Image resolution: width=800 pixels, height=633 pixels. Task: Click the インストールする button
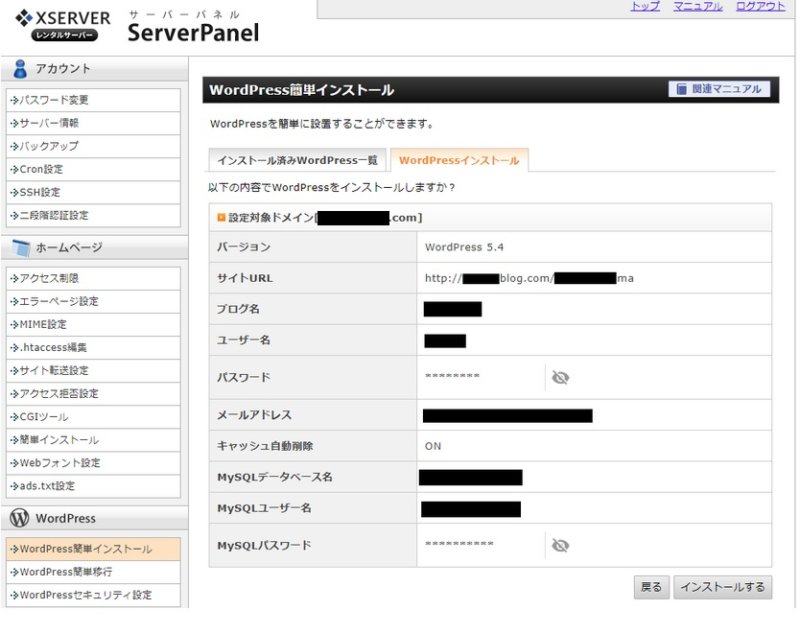pyautogui.click(x=722, y=587)
